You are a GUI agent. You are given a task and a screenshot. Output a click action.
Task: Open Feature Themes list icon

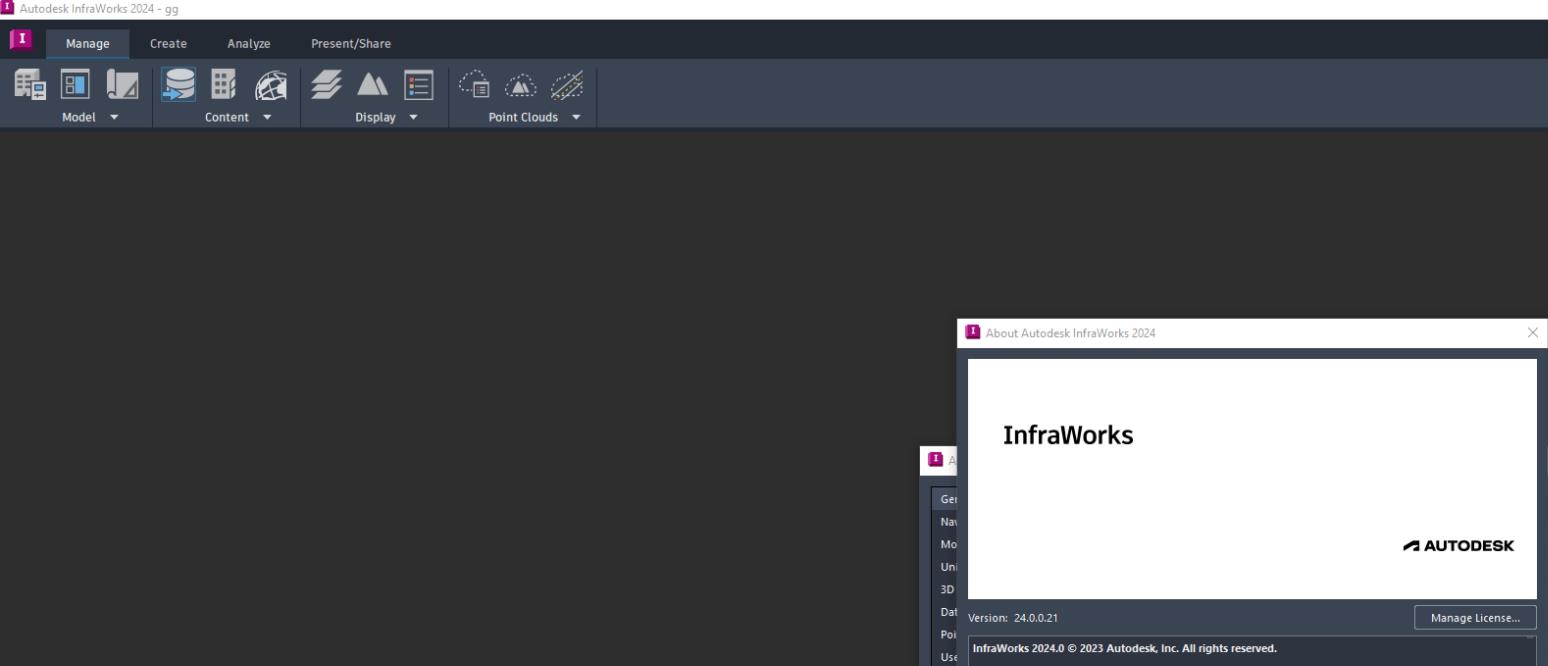[418, 86]
